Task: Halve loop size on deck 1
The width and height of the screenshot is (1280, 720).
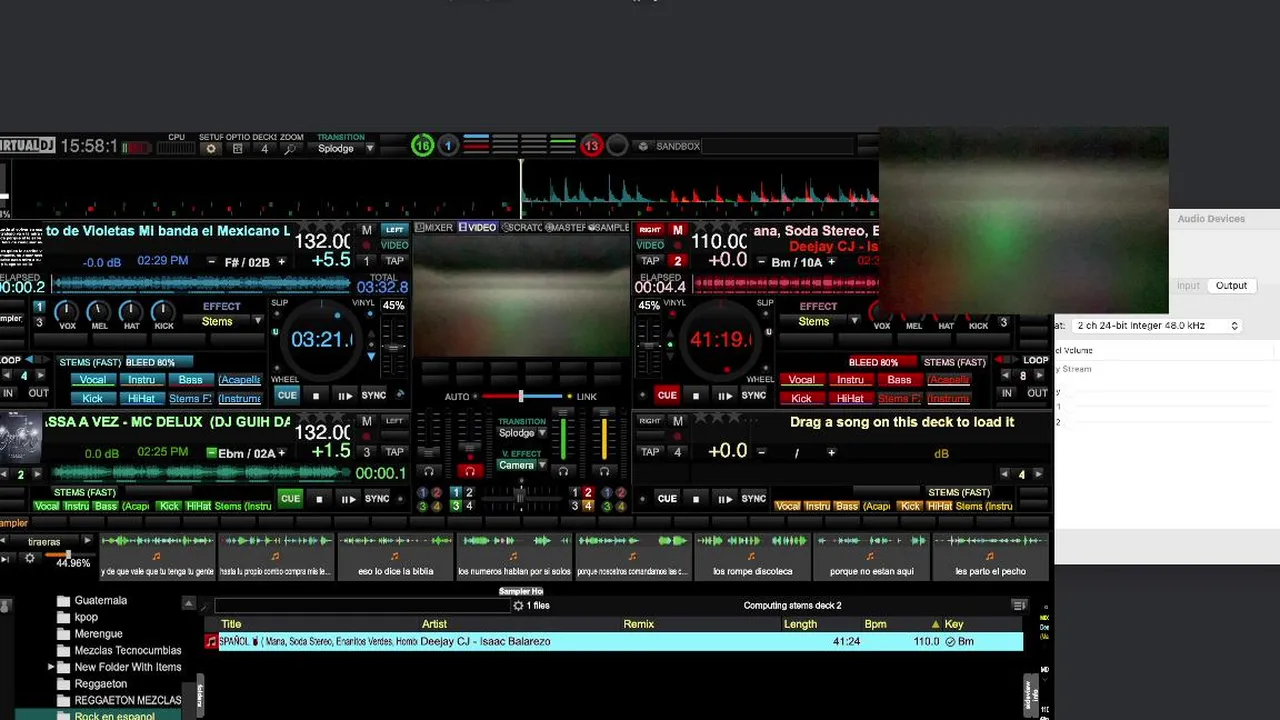Action: click(7, 376)
